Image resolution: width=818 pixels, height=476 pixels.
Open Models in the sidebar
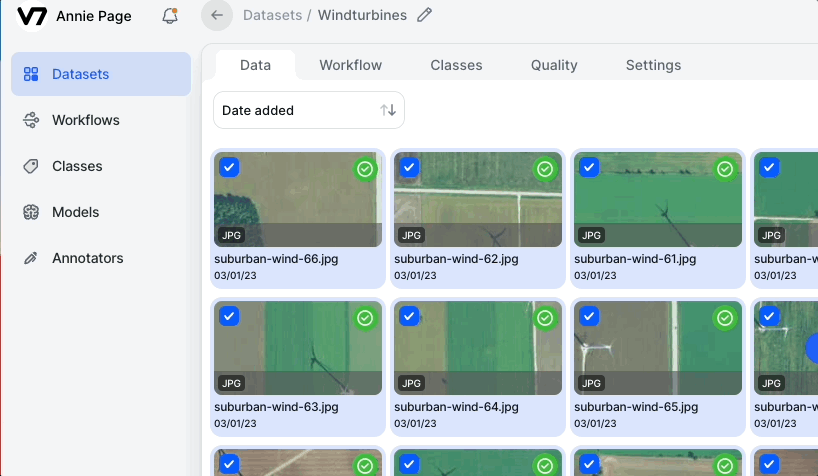(x=101, y=212)
